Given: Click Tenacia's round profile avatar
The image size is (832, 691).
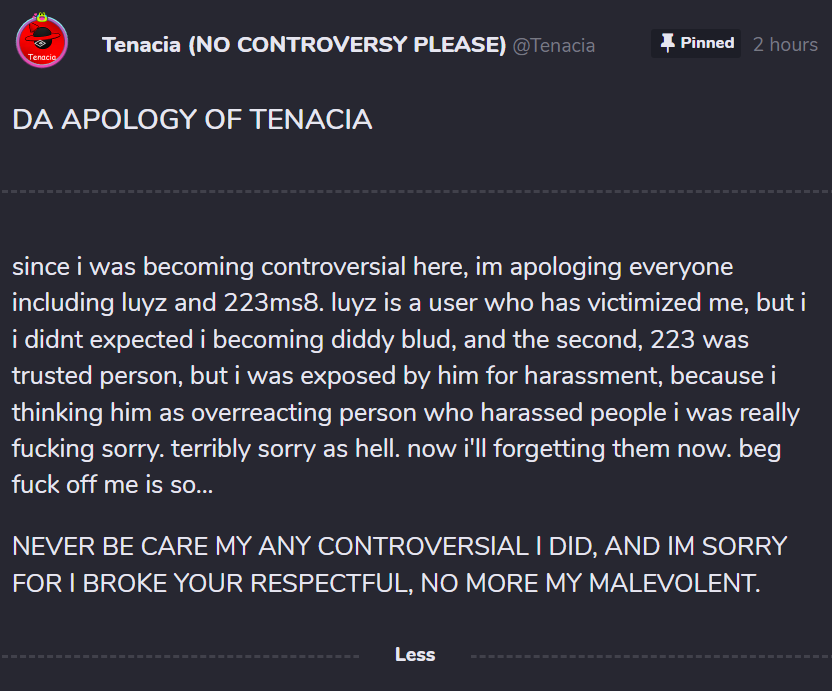Looking at the screenshot, I should click(42, 42).
